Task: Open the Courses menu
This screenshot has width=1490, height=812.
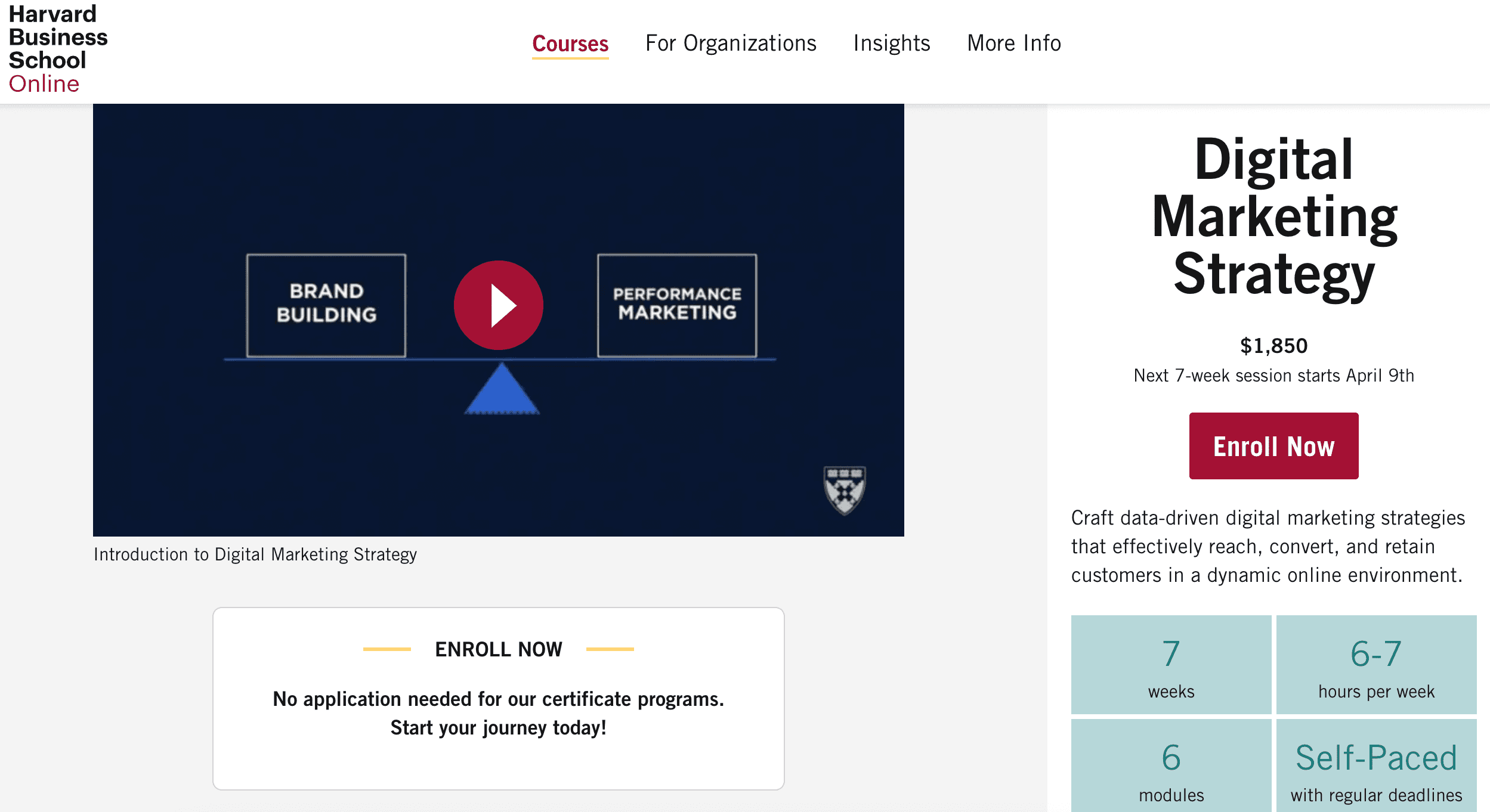Action: click(x=570, y=44)
